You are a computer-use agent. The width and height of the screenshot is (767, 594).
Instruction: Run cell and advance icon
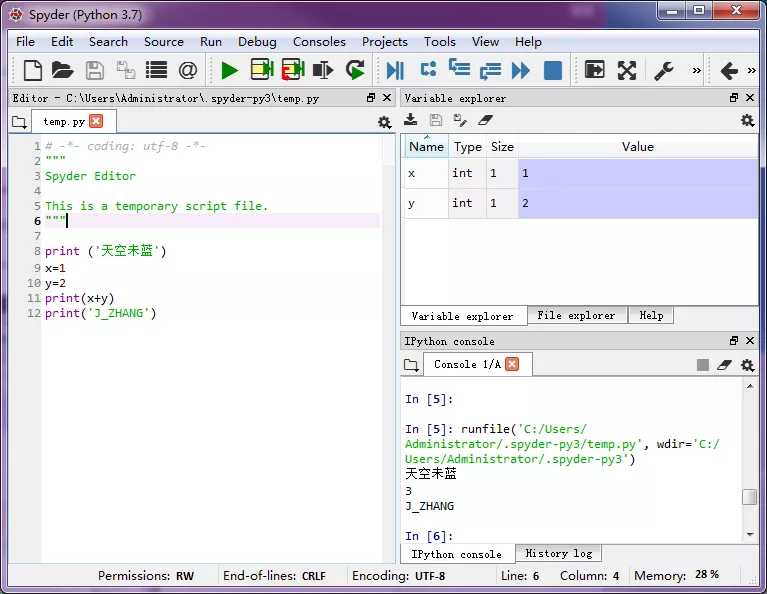click(x=293, y=69)
